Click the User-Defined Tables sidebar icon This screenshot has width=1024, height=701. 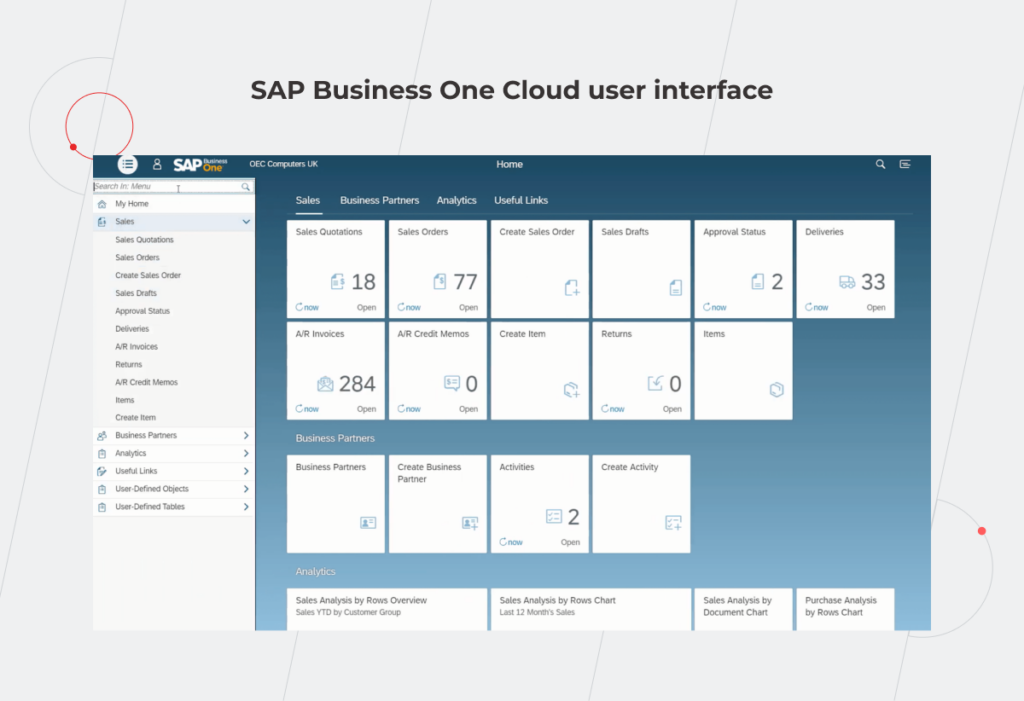click(102, 507)
